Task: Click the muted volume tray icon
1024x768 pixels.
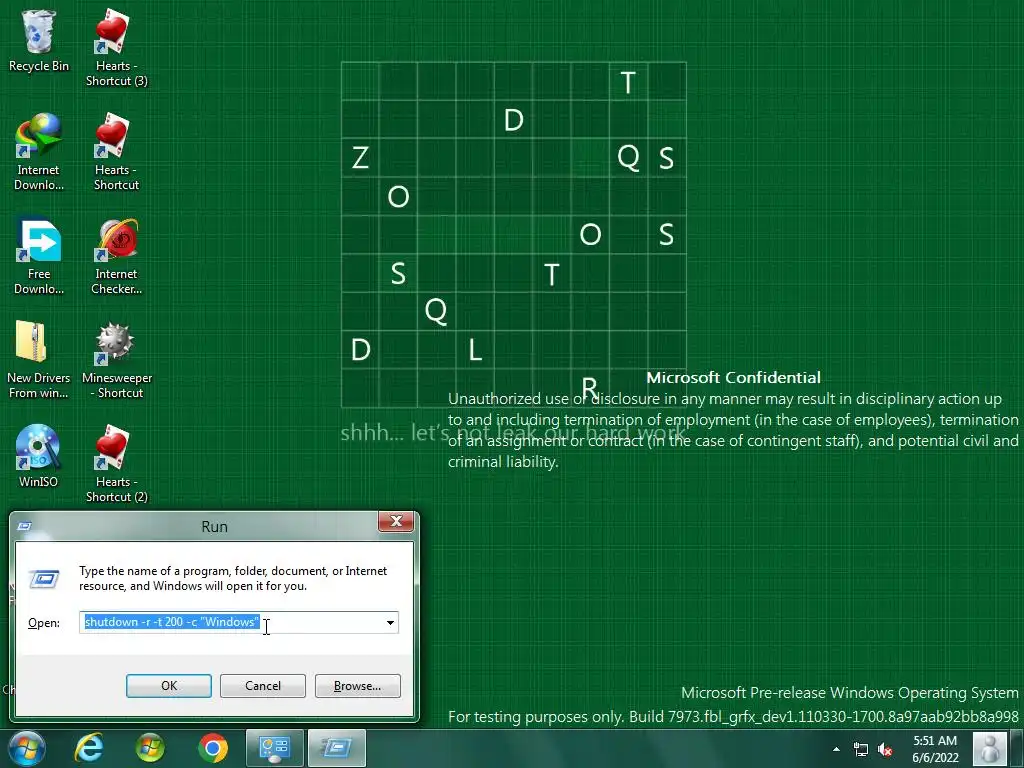Action: tap(885, 750)
